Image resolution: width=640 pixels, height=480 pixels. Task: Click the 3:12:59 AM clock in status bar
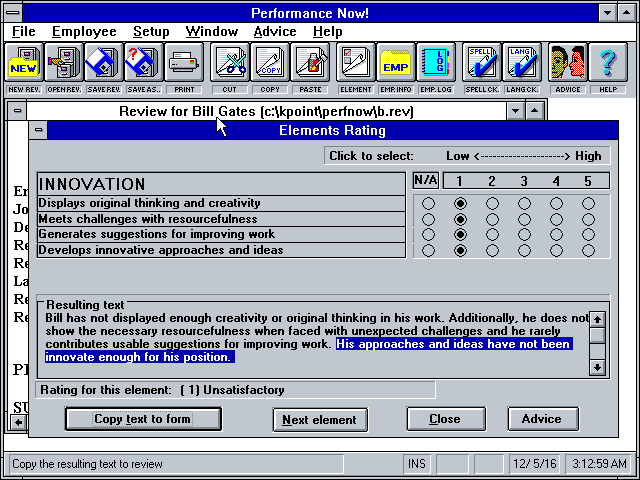point(599,464)
